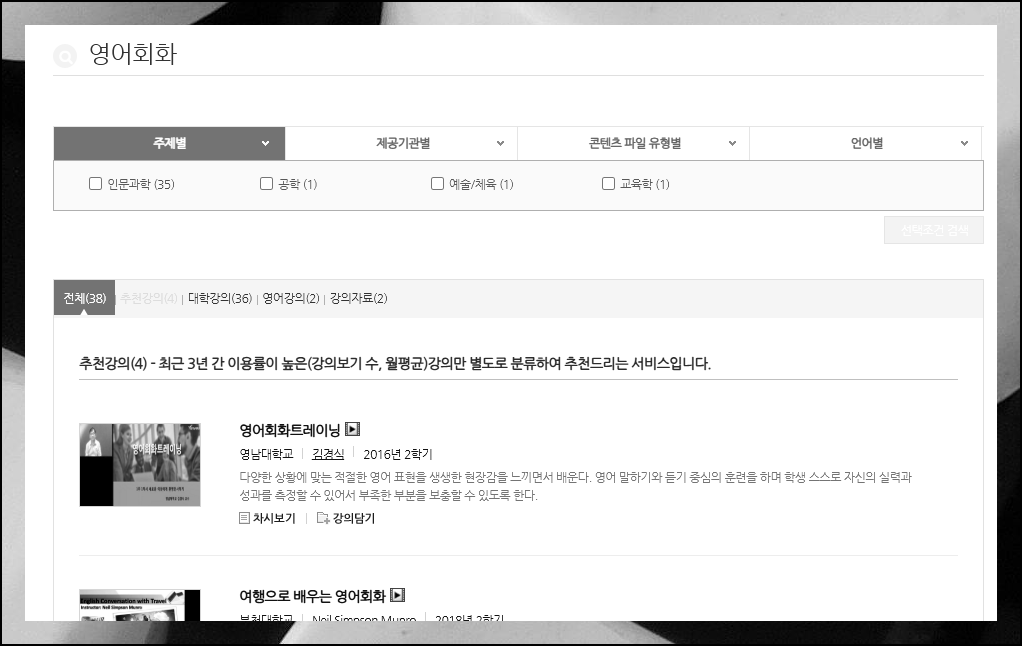Tick the 예술/체육 (1) checkbox
Viewport: 1022px width, 646px height.
[437, 184]
